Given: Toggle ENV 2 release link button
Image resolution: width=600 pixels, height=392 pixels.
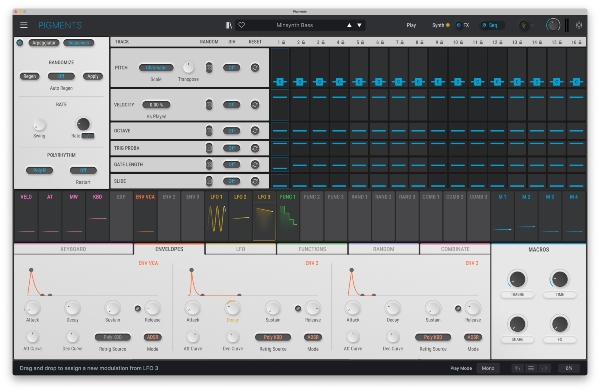Looking at the screenshot, I should [298, 308].
